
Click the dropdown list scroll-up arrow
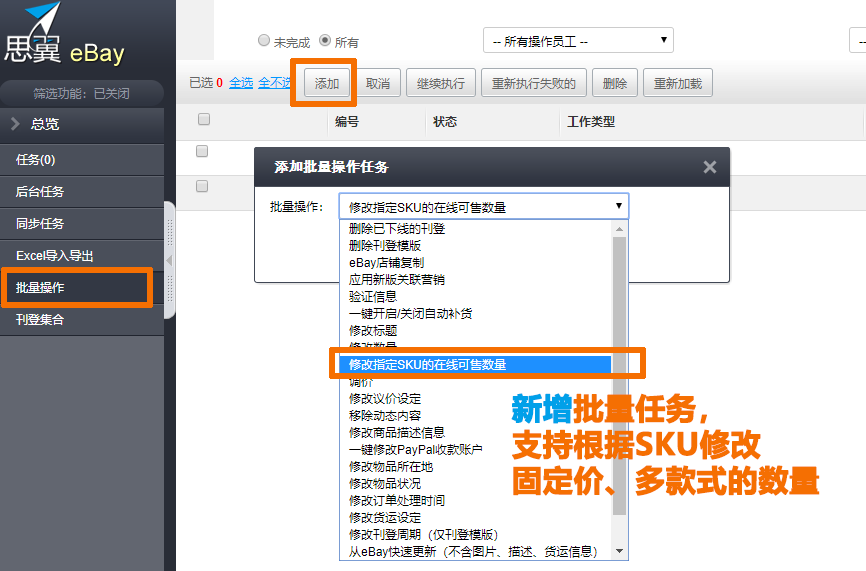pyautogui.click(x=620, y=229)
